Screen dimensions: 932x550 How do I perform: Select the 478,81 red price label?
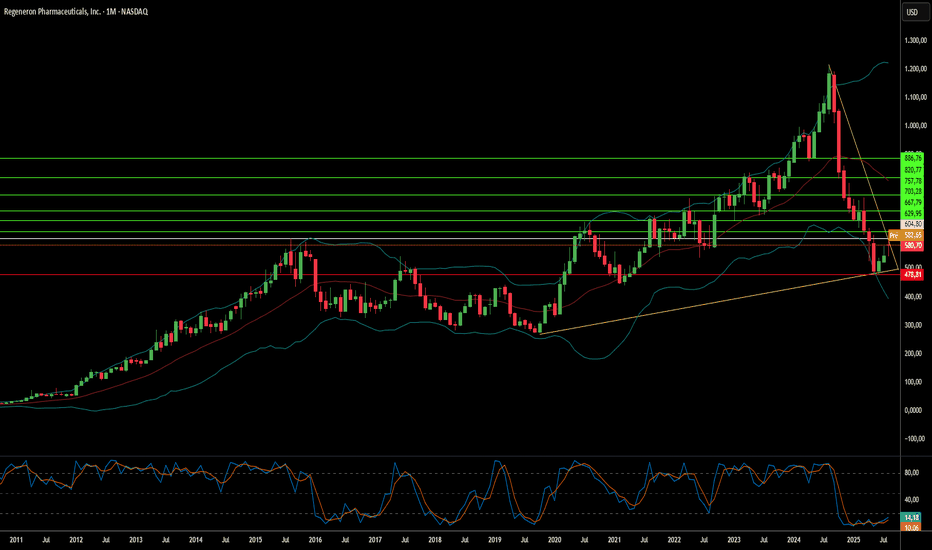click(x=912, y=275)
